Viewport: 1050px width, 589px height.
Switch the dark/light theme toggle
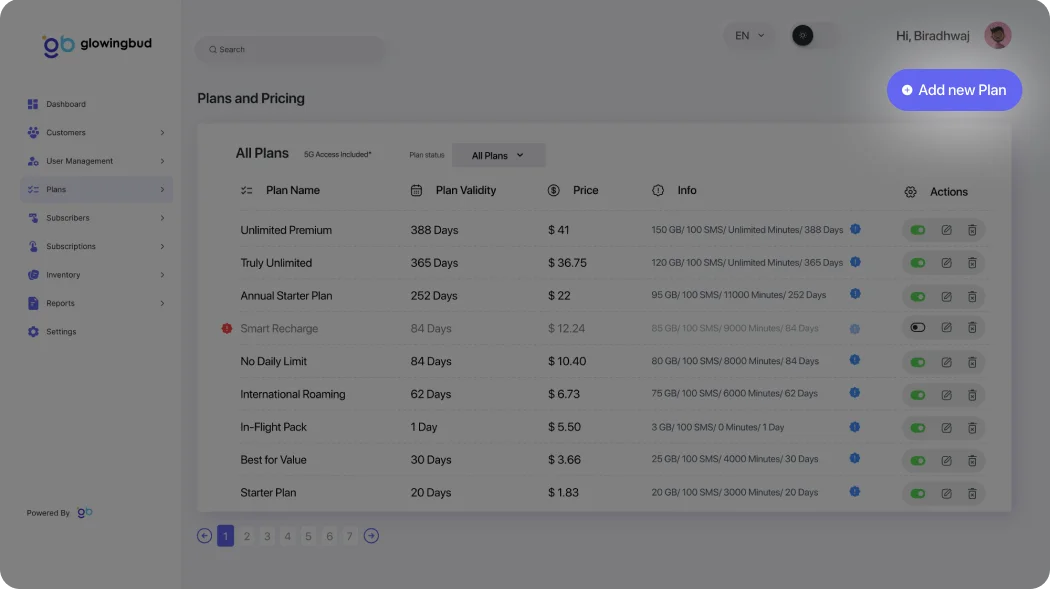(815, 36)
